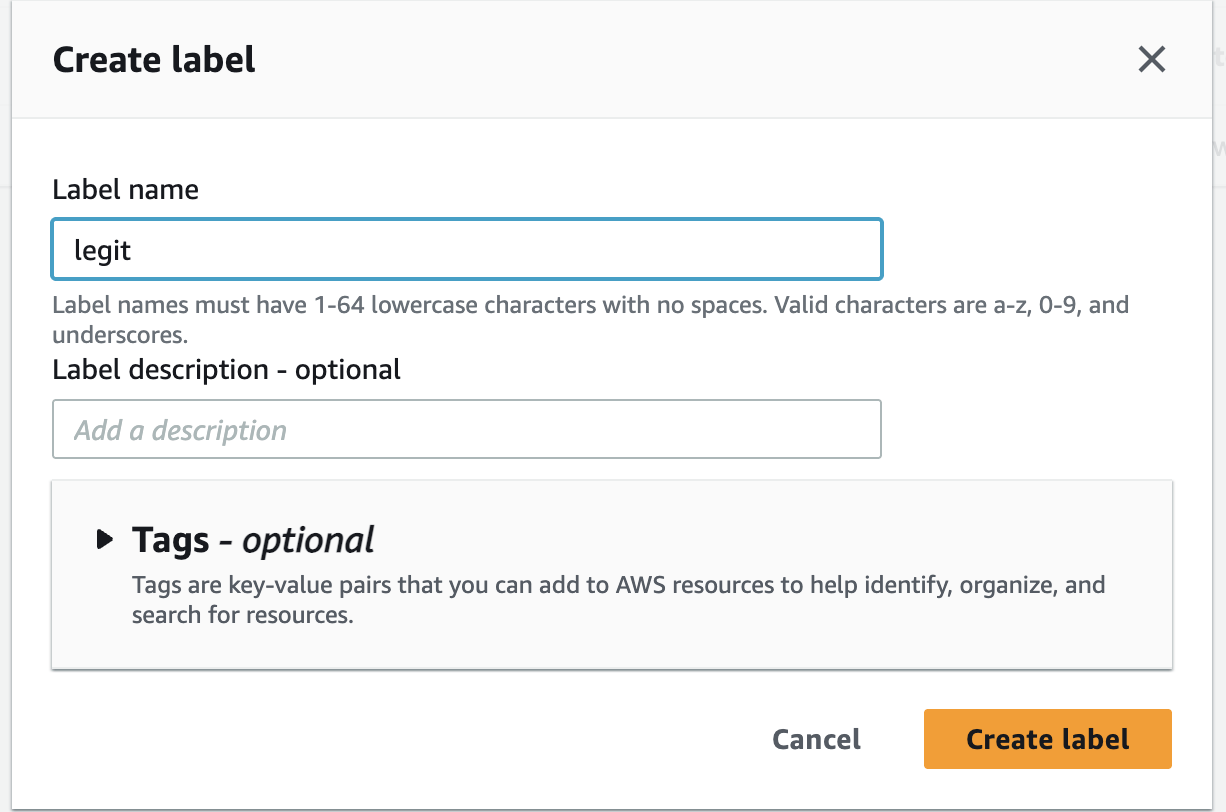Click the bold 'Tags' word
Image resolution: width=1226 pixels, height=812 pixels.
pyautogui.click(x=170, y=540)
